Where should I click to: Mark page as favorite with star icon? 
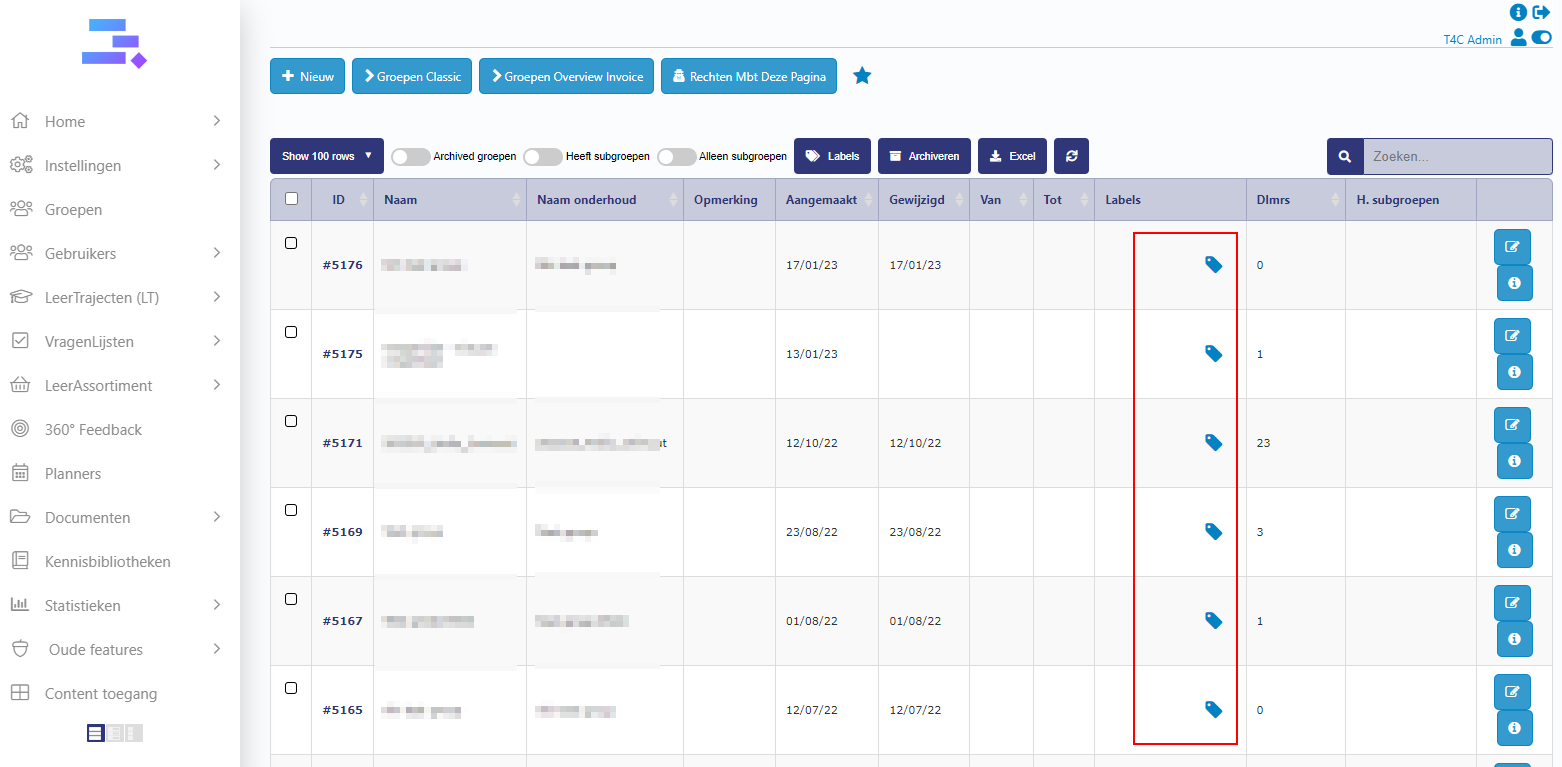[862, 76]
